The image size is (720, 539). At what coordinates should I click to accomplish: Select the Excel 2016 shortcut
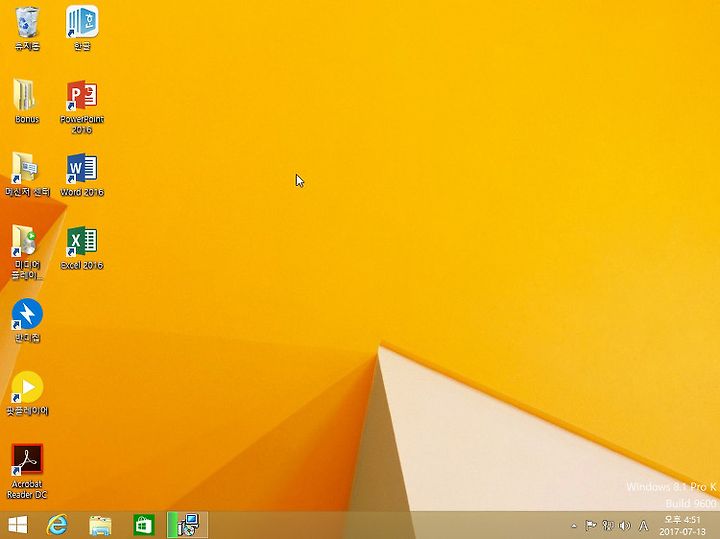(82, 247)
